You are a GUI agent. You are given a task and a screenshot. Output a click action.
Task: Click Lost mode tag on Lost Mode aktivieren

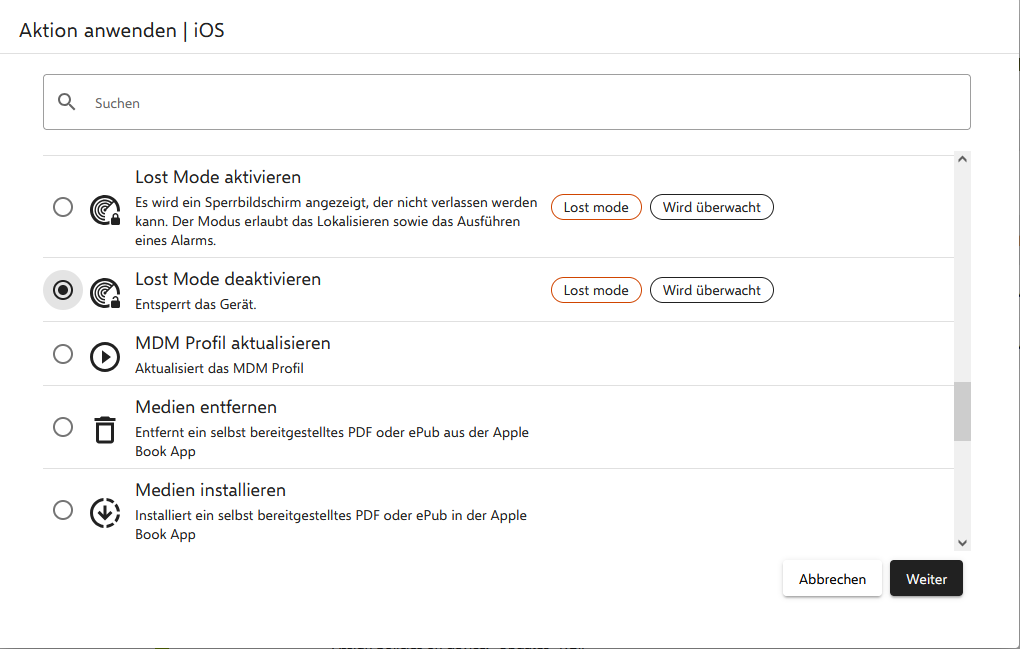click(596, 207)
